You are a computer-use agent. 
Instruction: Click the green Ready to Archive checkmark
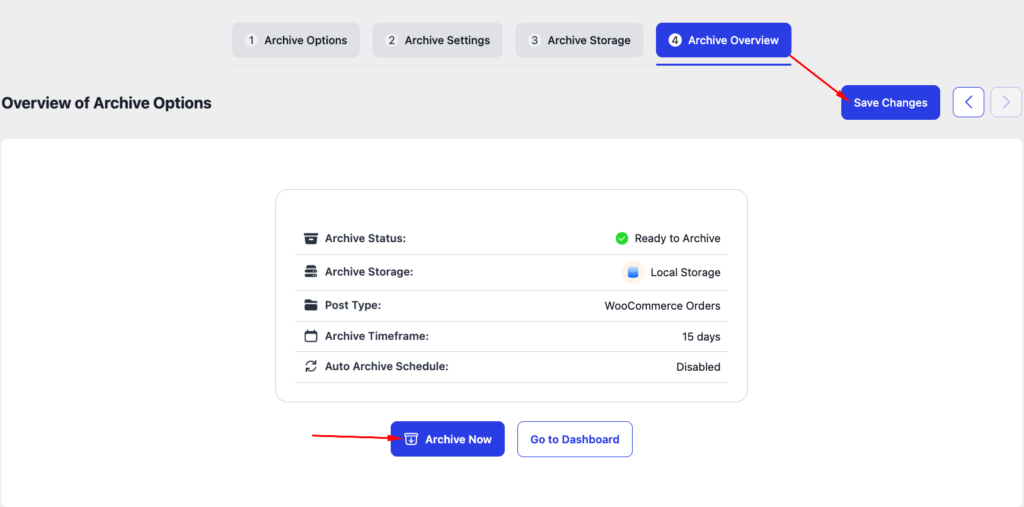(622, 238)
